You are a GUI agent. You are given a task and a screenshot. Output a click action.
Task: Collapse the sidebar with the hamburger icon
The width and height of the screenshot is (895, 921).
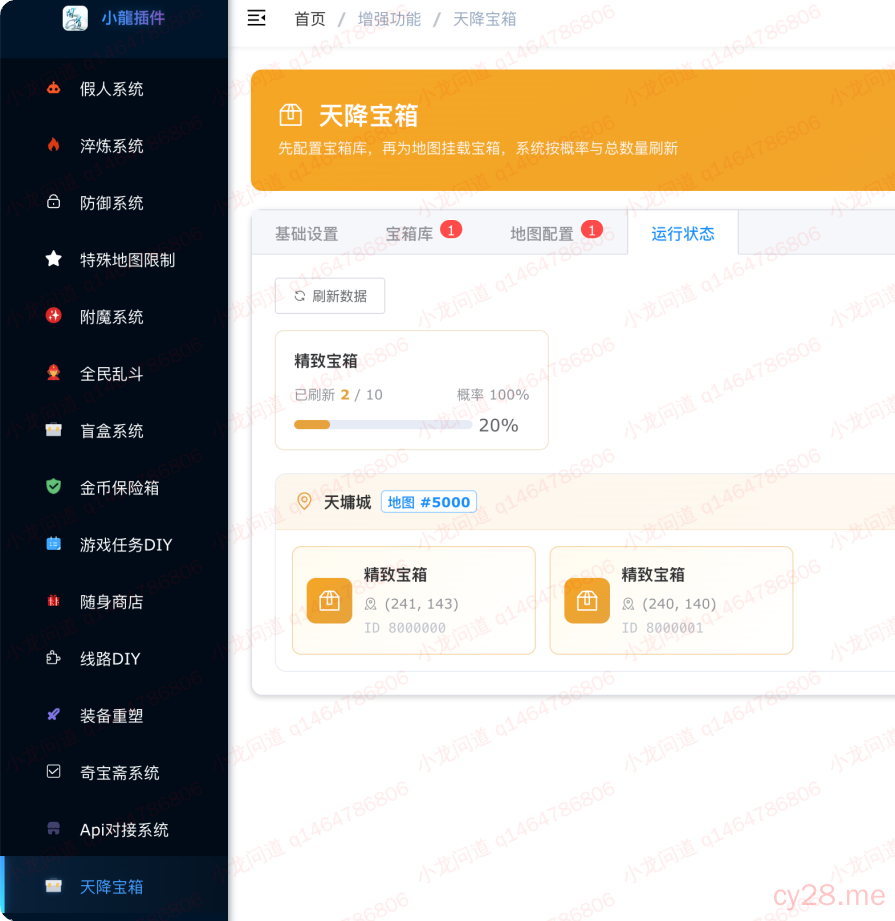[257, 18]
